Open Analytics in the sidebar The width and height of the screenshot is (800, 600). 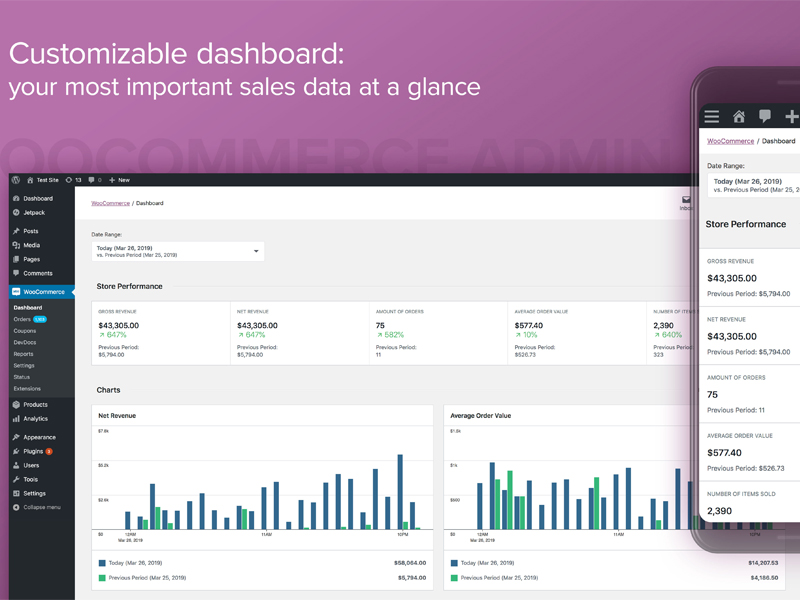pos(35,419)
